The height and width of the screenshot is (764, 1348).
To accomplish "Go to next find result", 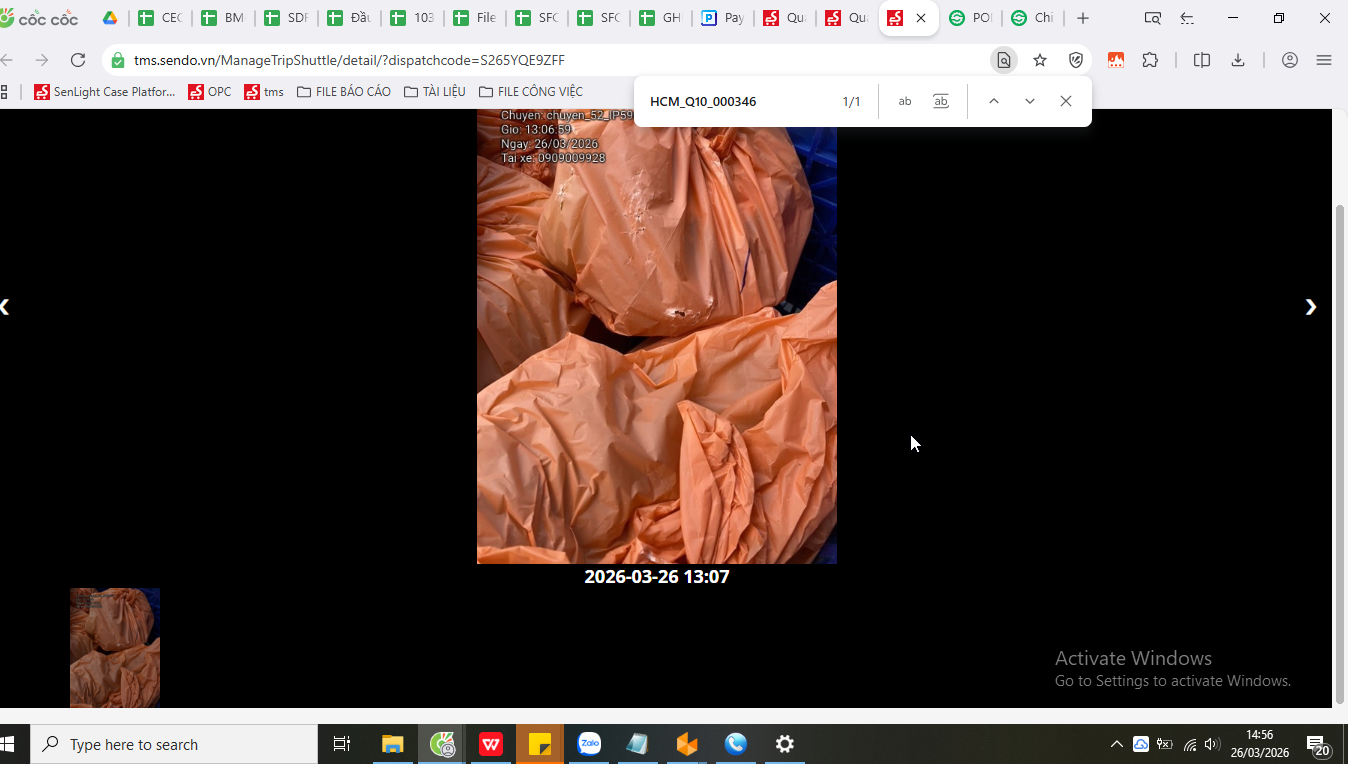I will click(1030, 101).
